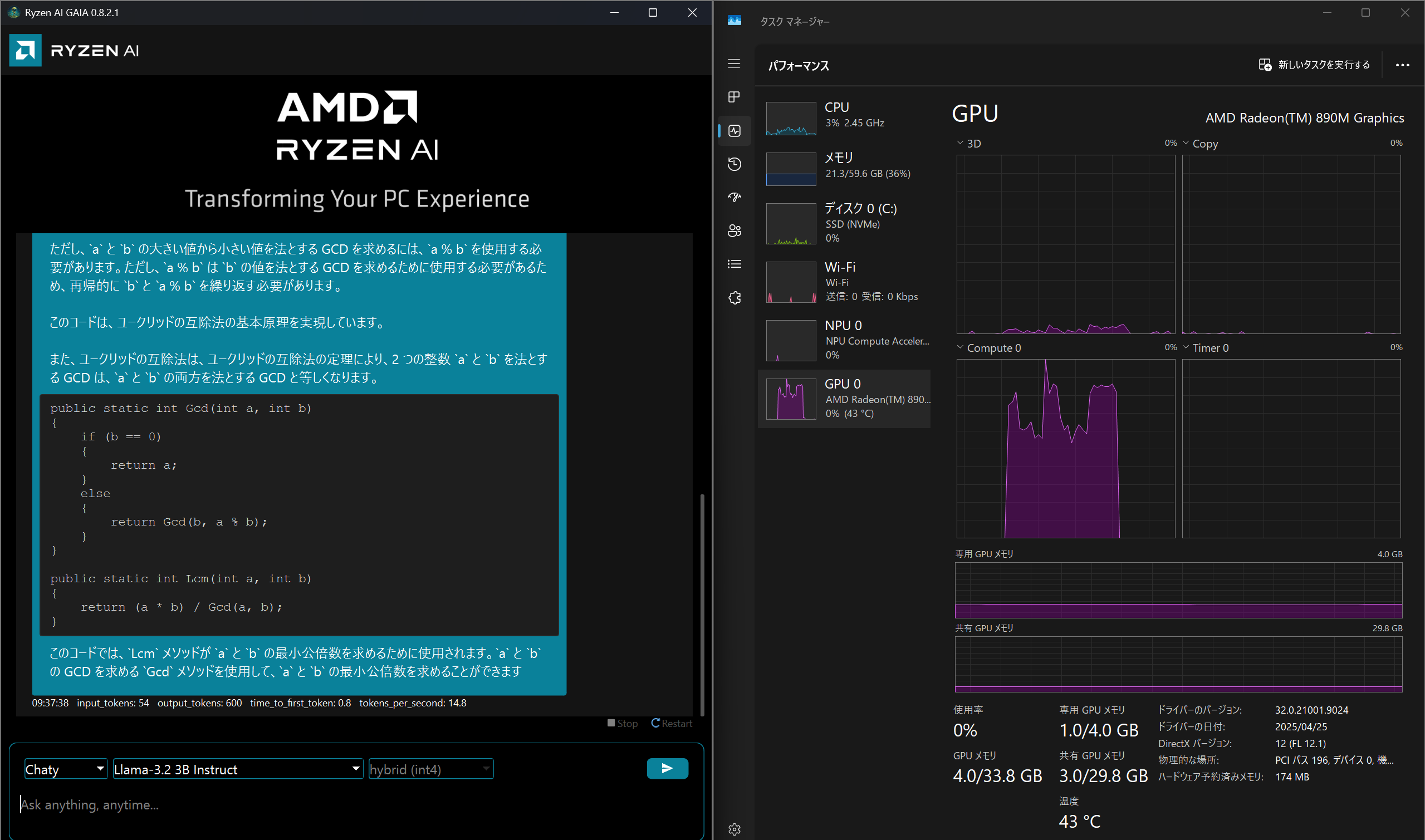Click the output_tokens: 600 stat

coord(199,703)
